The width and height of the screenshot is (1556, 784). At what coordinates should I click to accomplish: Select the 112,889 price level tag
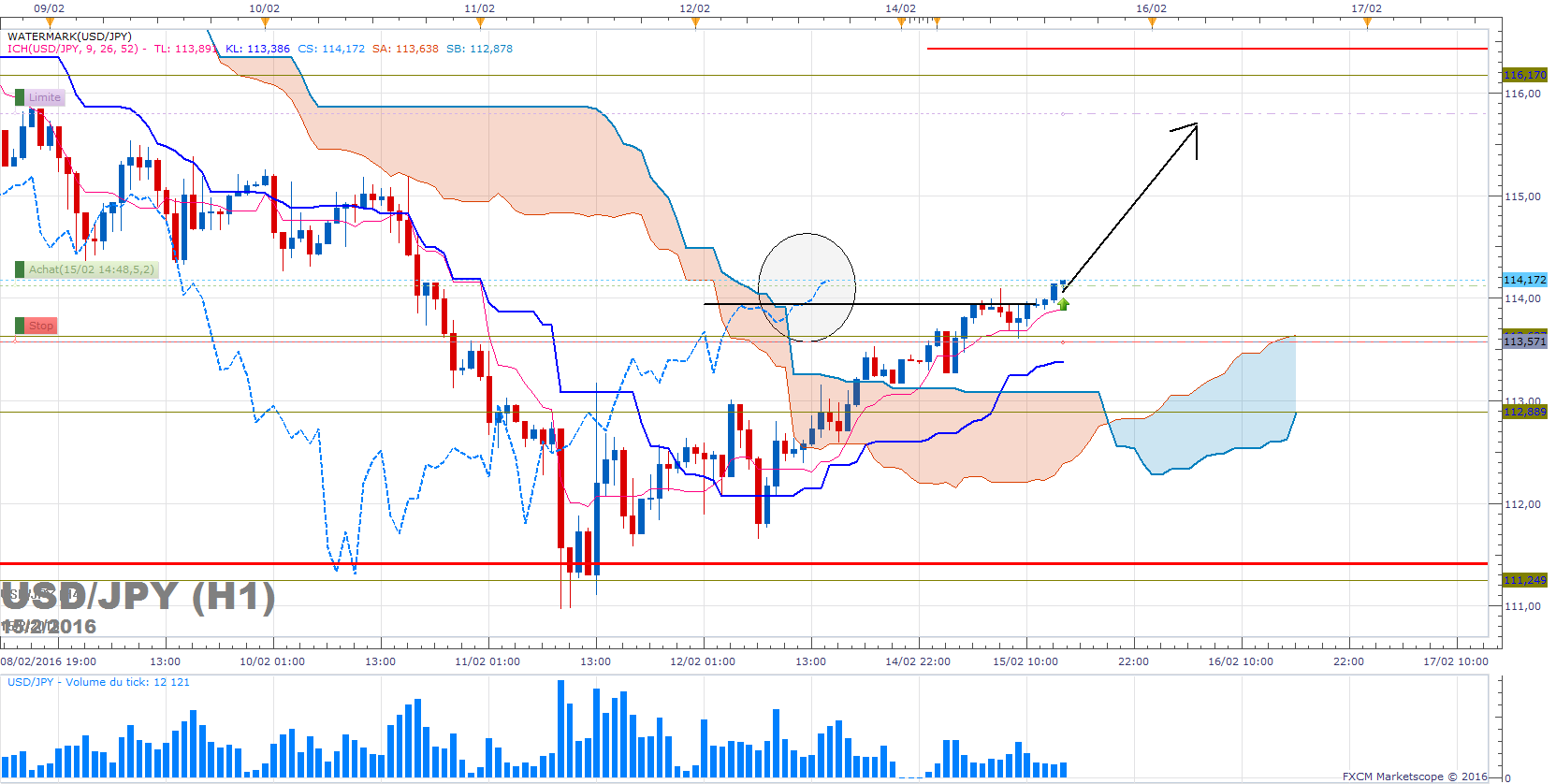(x=1524, y=412)
